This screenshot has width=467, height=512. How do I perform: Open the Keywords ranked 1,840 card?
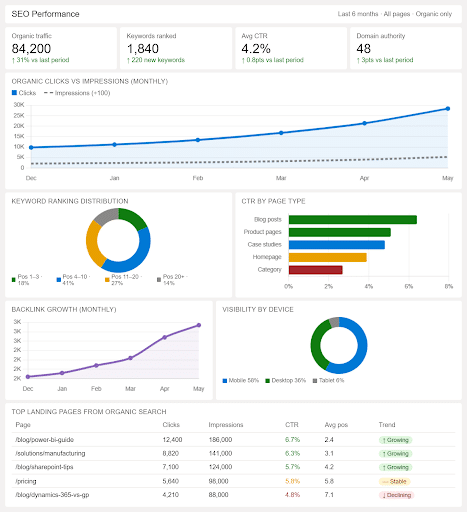(x=176, y=48)
